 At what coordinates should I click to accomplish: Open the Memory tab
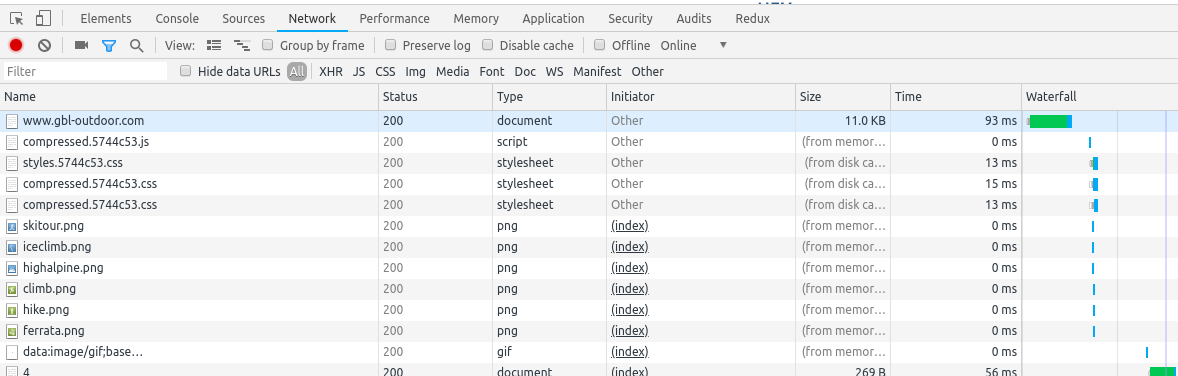pyautogui.click(x=476, y=19)
